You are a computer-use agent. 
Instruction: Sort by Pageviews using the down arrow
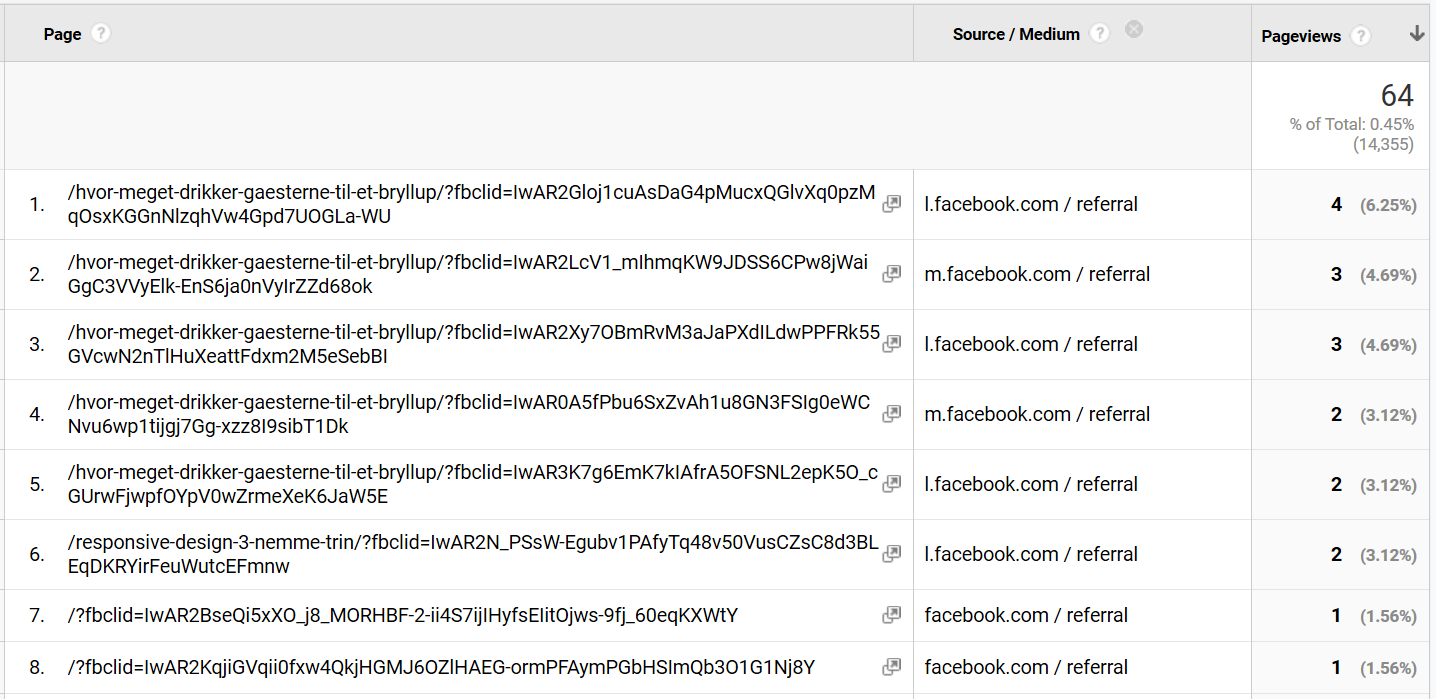[x=1416, y=34]
